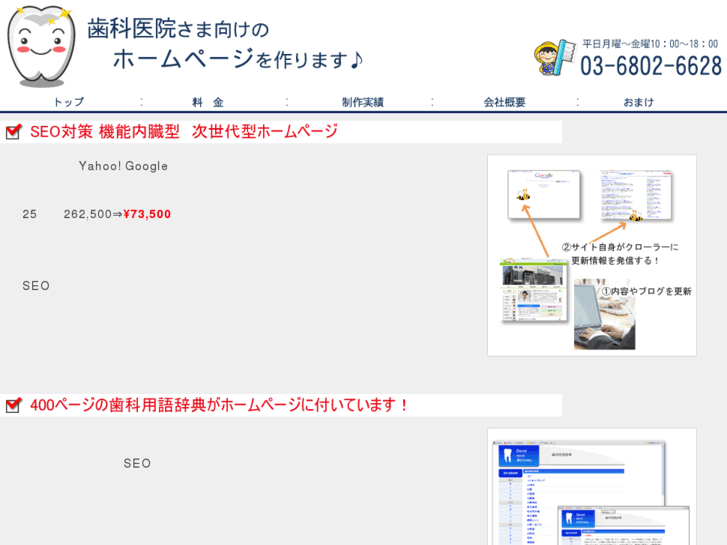This screenshot has height=545, width=727.
Task: Click the Yahoo! Google text
Action: (x=123, y=166)
